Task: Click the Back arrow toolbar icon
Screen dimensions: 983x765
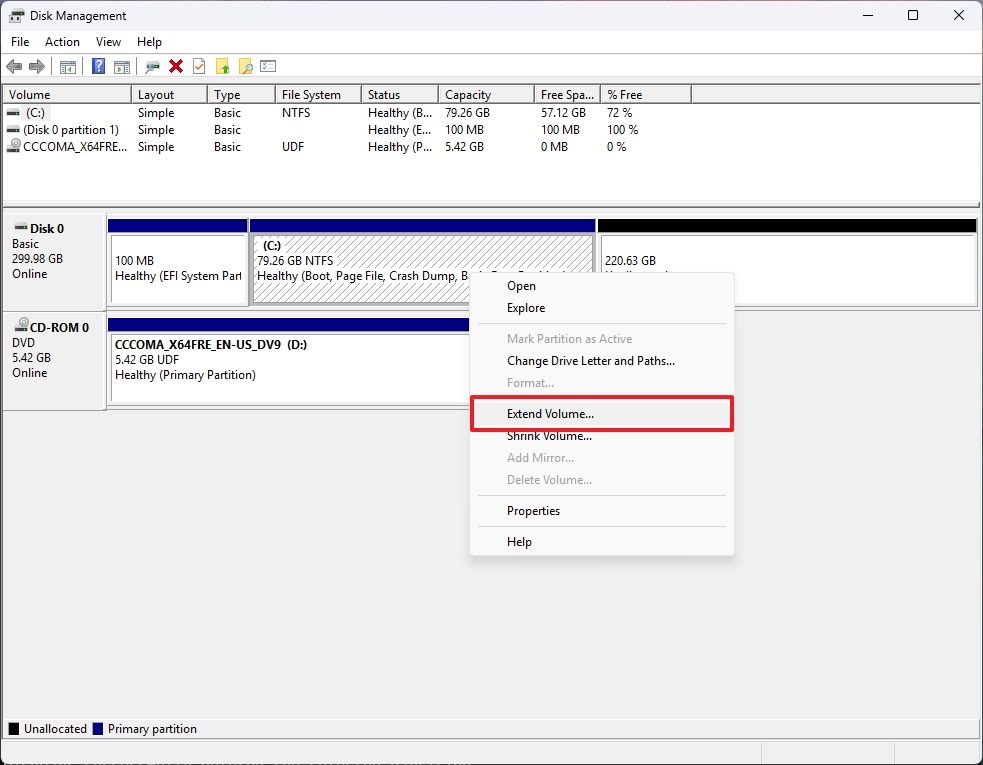Action: click(x=14, y=67)
